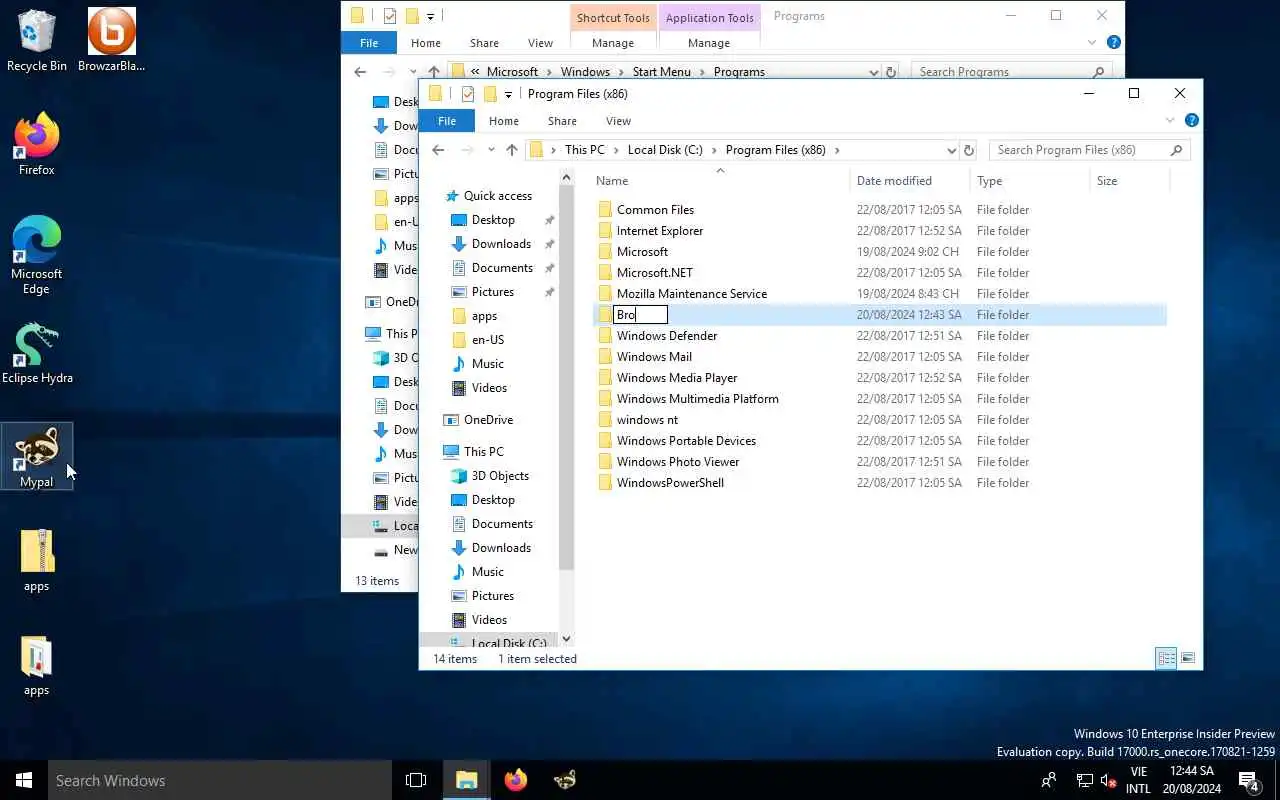Viewport: 1280px width, 800px height.
Task: Select Application Tools tab in Programs window
Action: point(709,18)
